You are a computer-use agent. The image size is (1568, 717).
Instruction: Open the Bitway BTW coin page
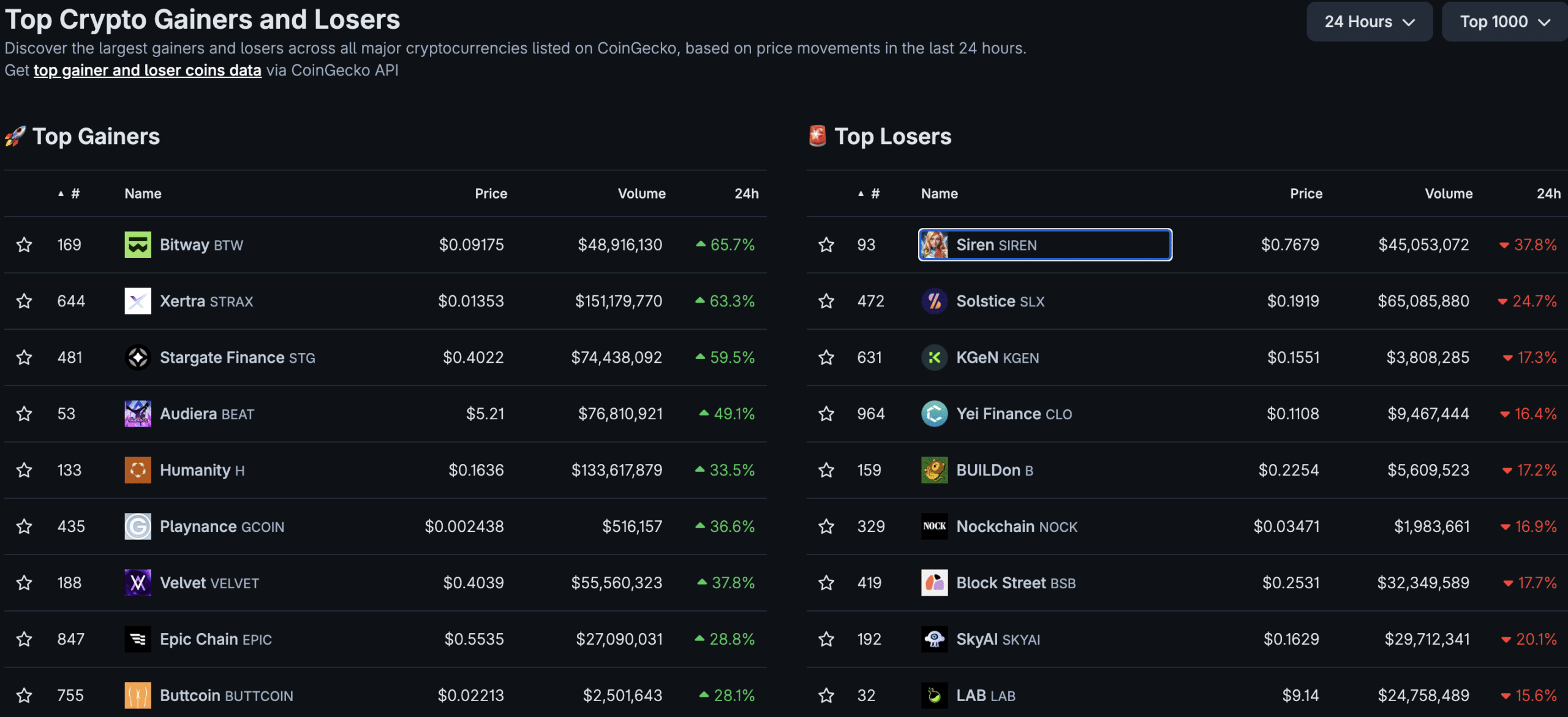tap(202, 245)
